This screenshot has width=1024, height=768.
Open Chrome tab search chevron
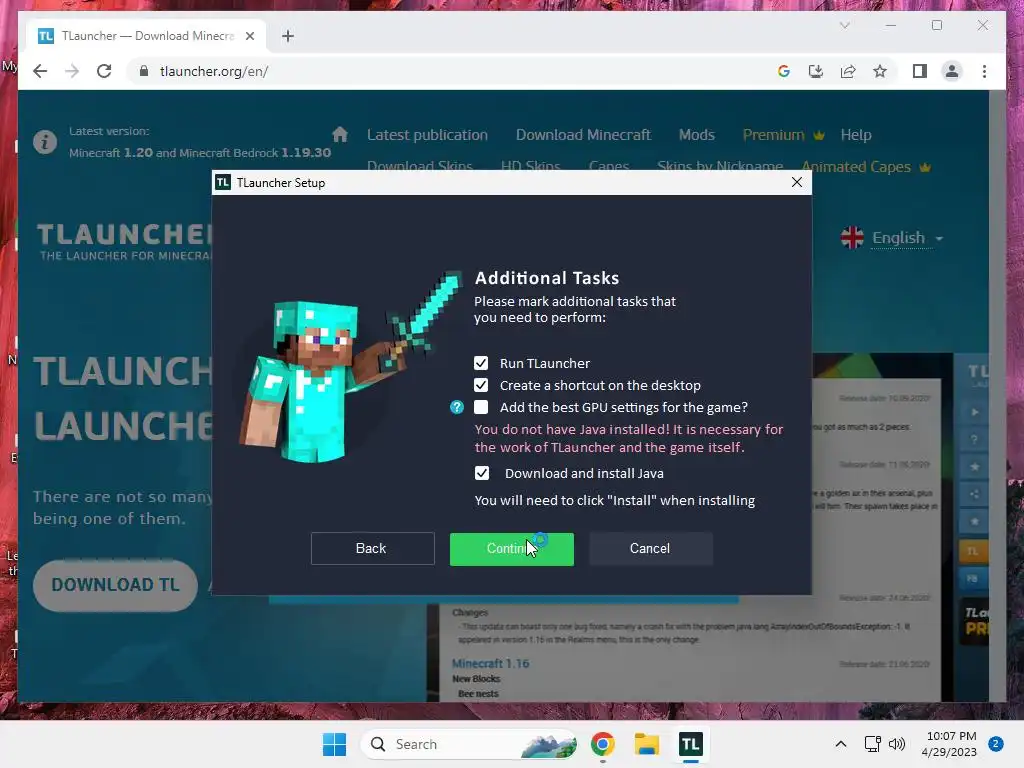pos(844,25)
